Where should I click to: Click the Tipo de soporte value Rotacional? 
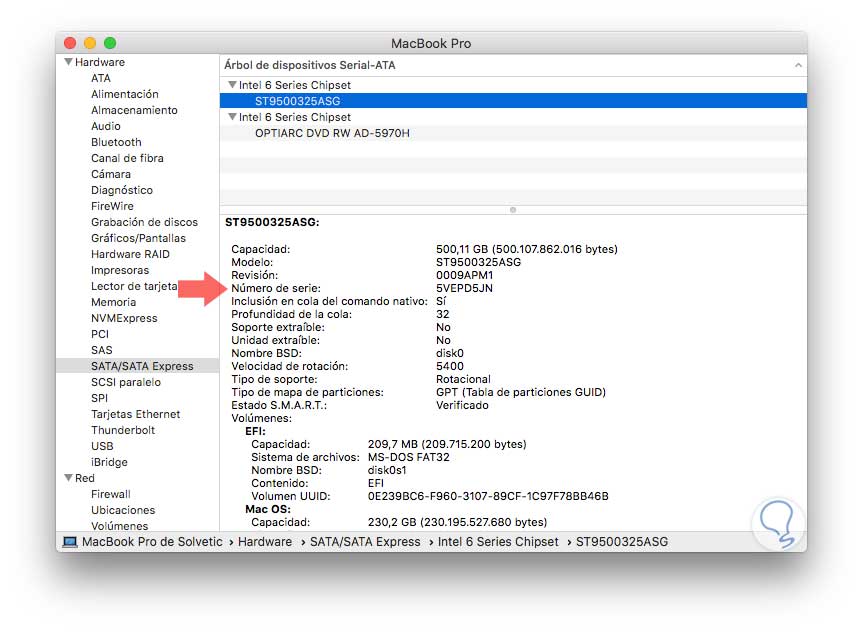point(463,379)
